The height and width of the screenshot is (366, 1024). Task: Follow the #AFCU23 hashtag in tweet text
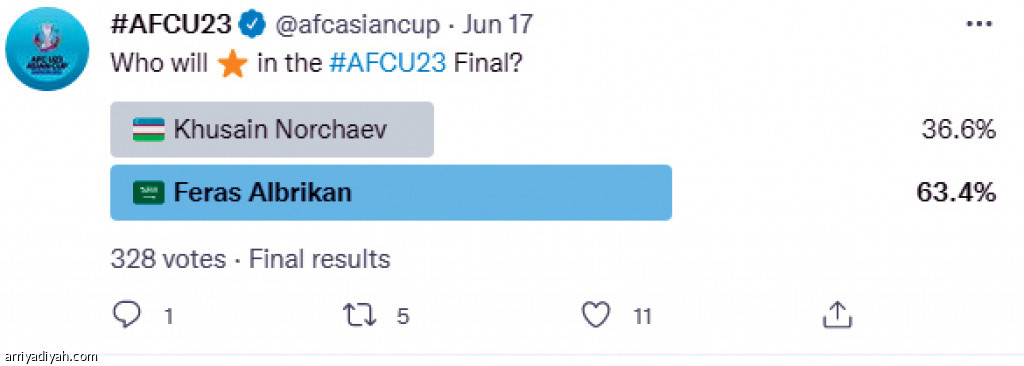[x=389, y=63]
